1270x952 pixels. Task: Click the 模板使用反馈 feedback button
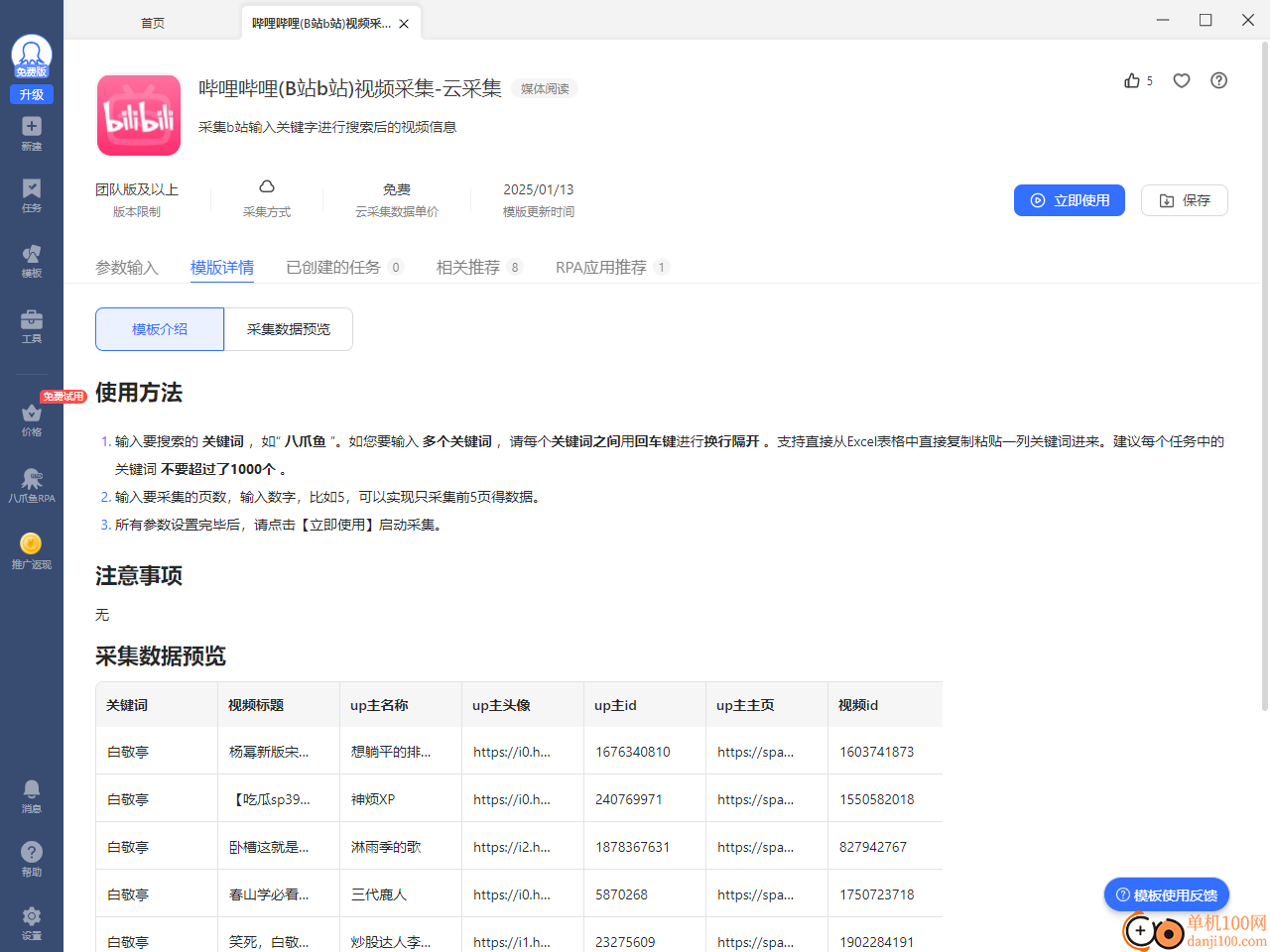pyautogui.click(x=1167, y=894)
